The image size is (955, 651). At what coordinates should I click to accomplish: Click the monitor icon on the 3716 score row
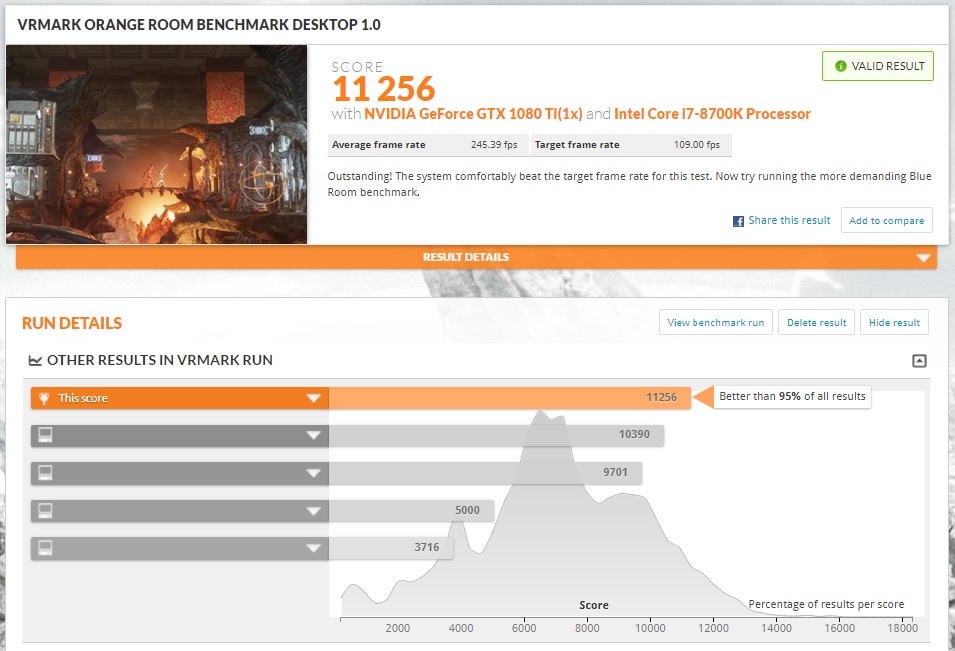coord(45,548)
